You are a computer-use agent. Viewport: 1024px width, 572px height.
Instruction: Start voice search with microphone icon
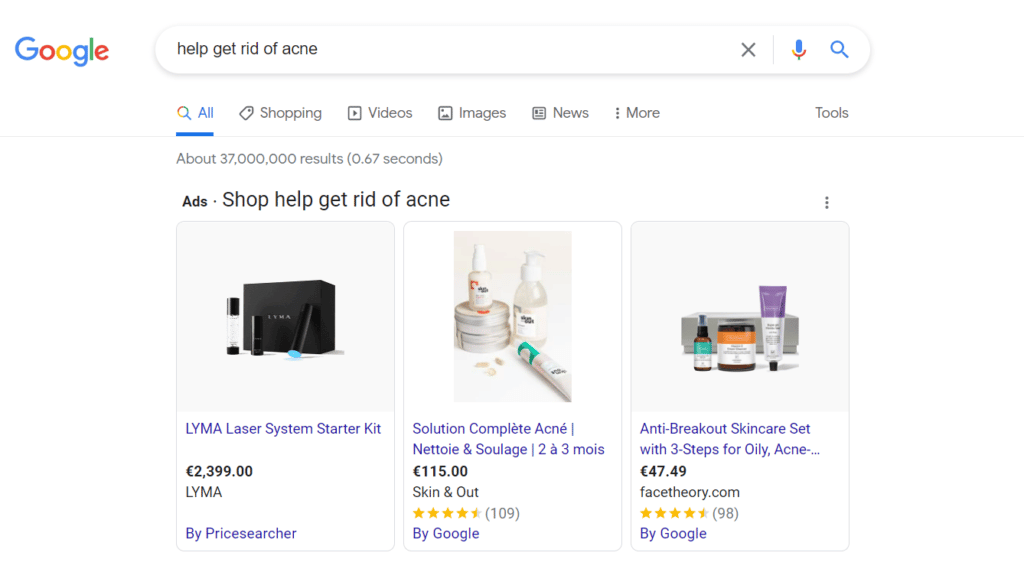[x=798, y=50]
